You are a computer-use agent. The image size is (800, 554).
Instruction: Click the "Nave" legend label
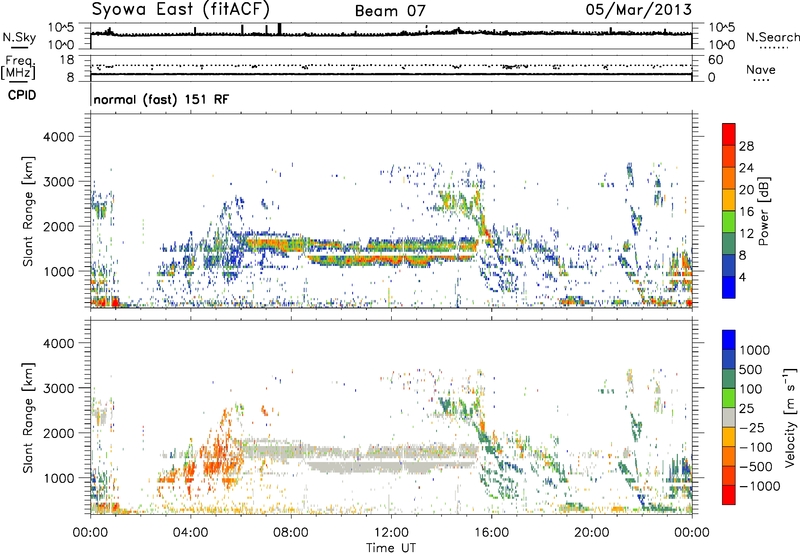(761, 69)
